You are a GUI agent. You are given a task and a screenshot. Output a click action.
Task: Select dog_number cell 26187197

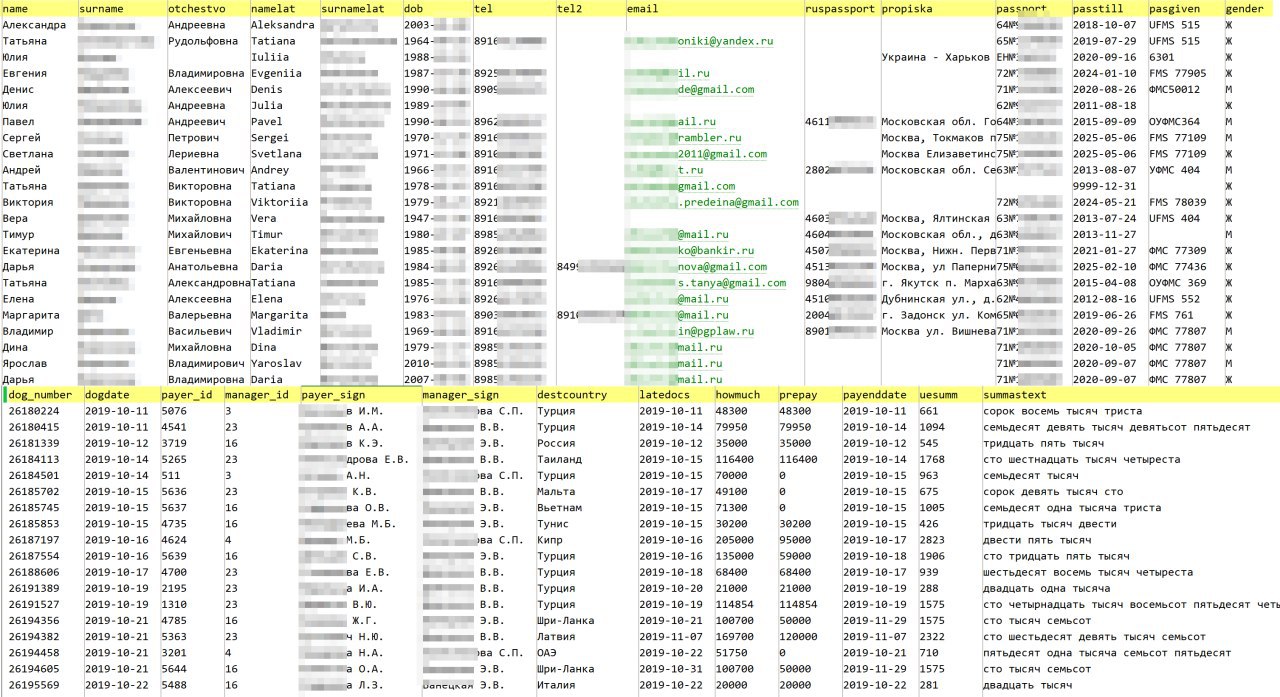tap(34, 540)
